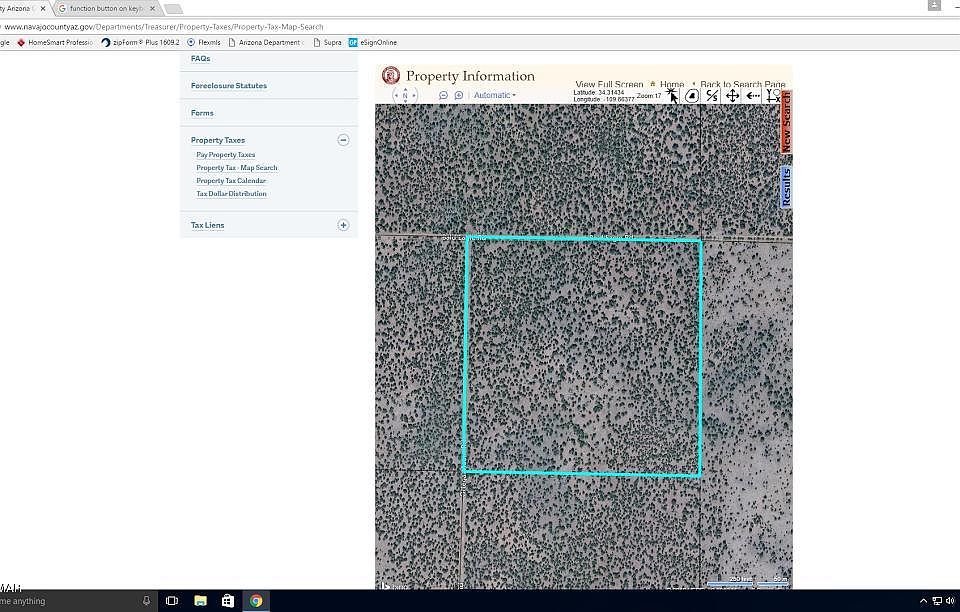Activate the C/S measure tool icon
Viewport: 960px width, 612px height.
click(x=711, y=95)
